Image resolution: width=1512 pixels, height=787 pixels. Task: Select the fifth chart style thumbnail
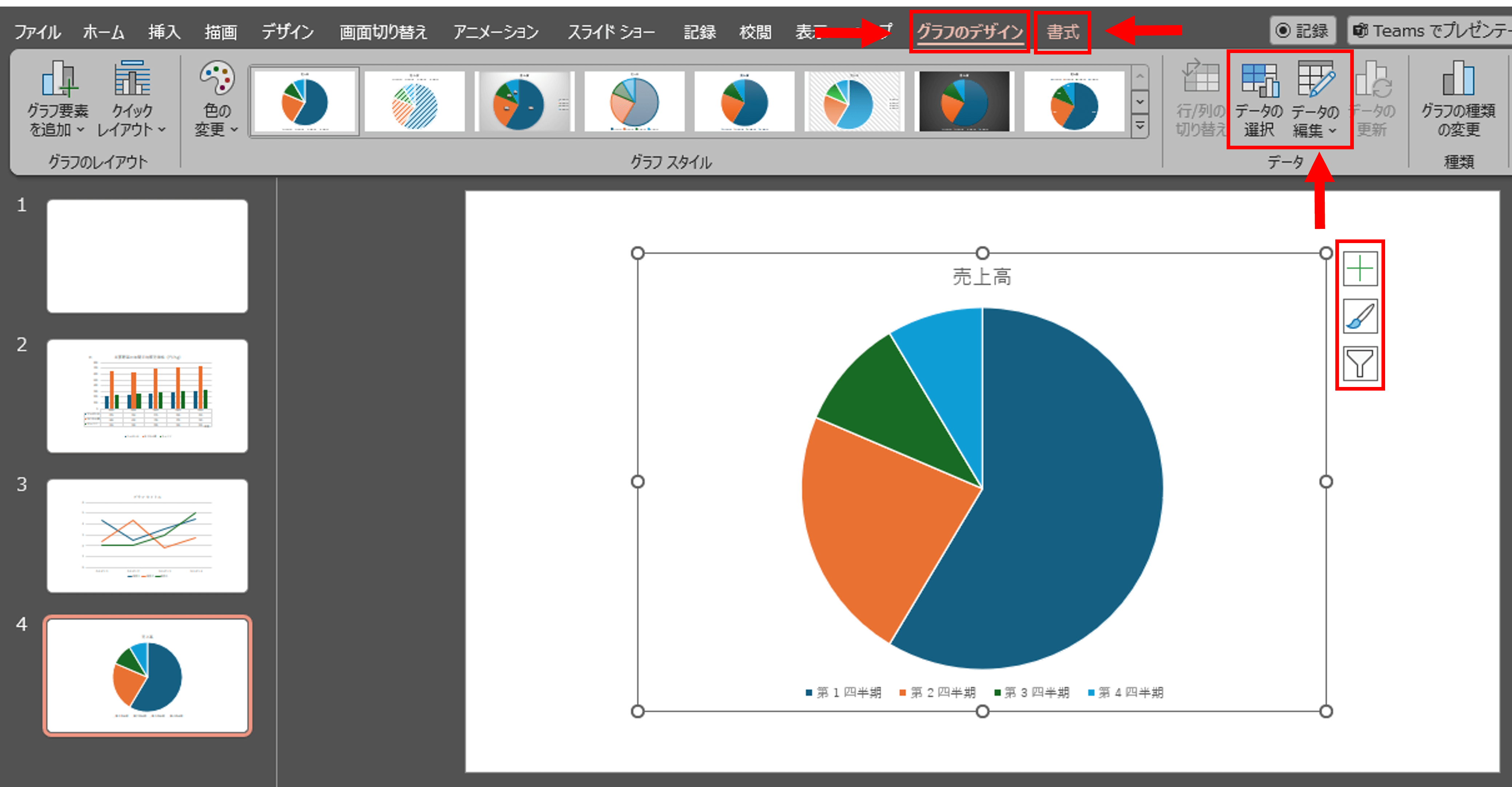click(744, 101)
